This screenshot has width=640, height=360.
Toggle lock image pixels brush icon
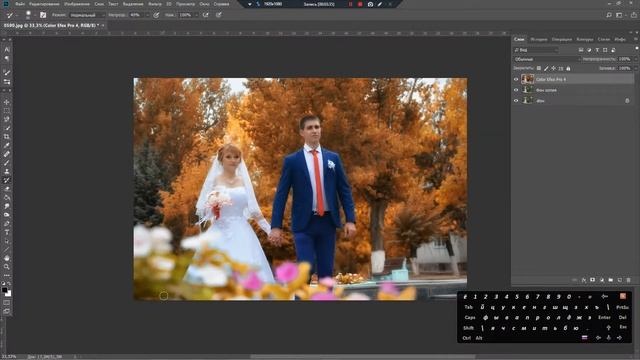pyautogui.click(x=546, y=68)
